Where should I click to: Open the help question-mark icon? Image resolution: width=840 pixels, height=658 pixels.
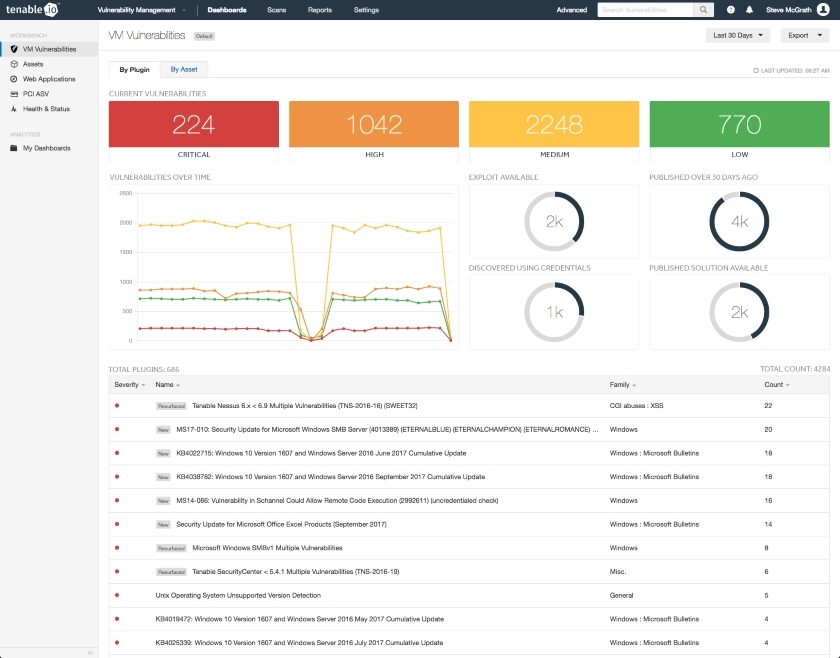(731, 10)
